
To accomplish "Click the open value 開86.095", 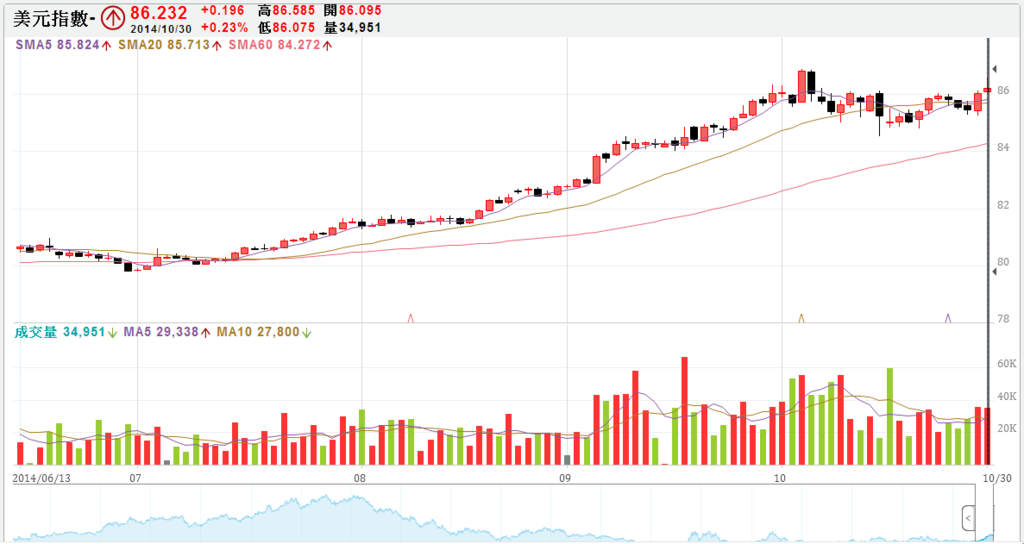I will [x=353, y=10].
